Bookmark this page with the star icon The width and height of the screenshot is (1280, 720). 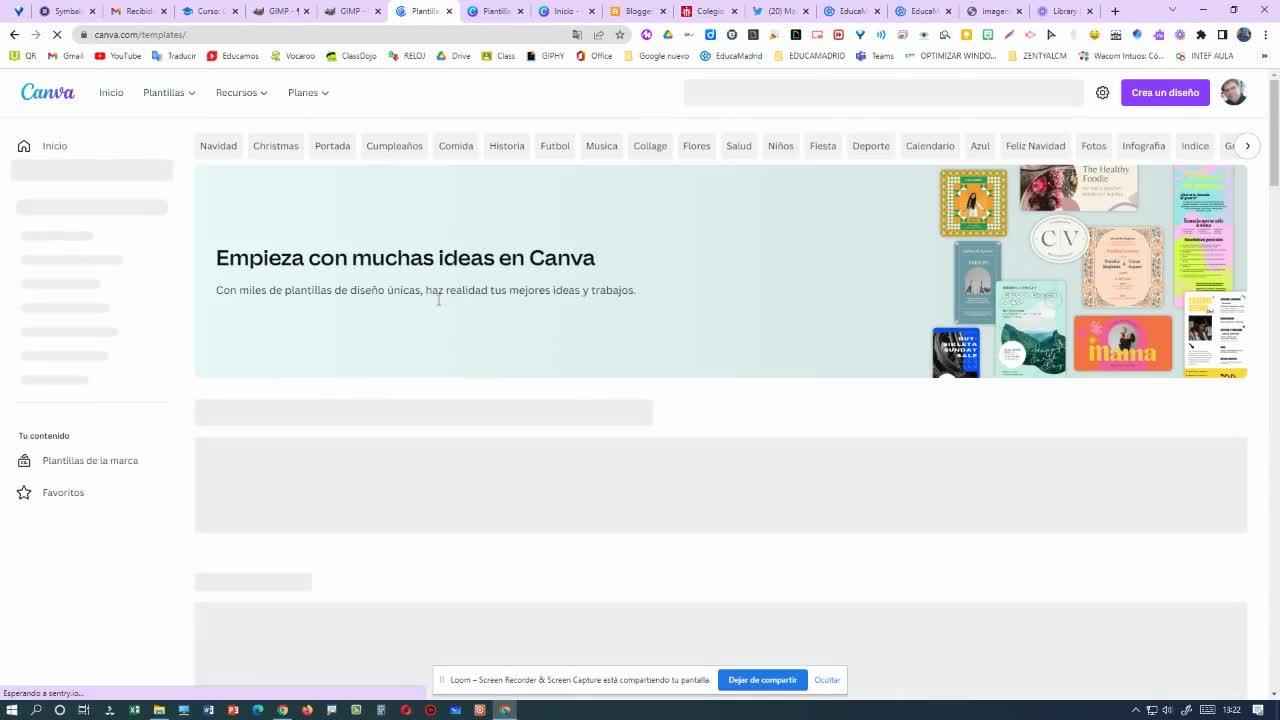(x=620, y=34)
